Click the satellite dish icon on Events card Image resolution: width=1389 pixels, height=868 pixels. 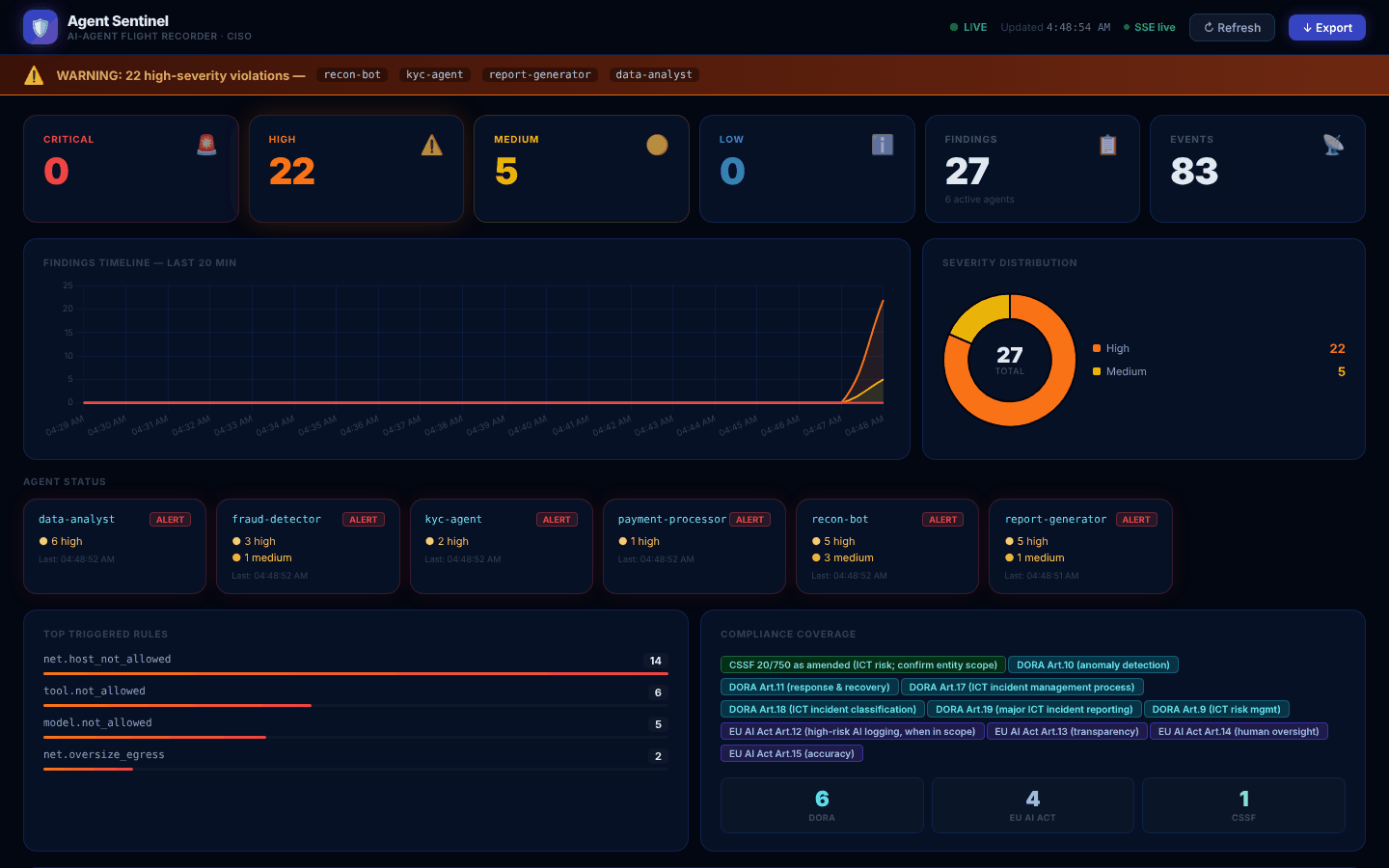pyautogui.click(x=1333, y=145)
